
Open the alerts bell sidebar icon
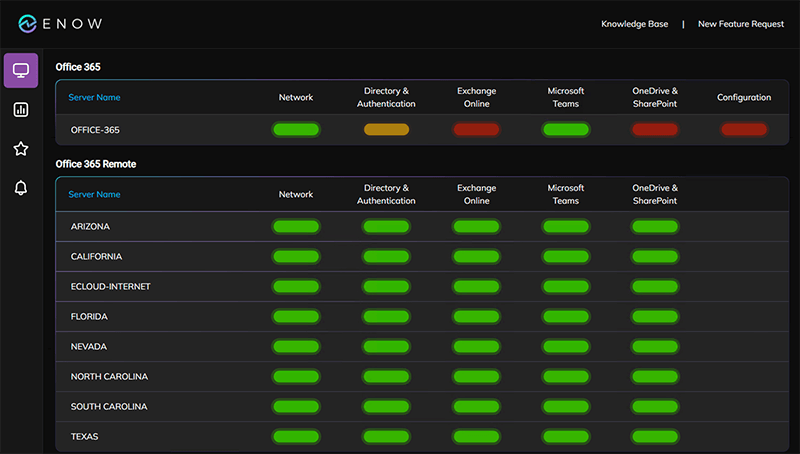21,188
